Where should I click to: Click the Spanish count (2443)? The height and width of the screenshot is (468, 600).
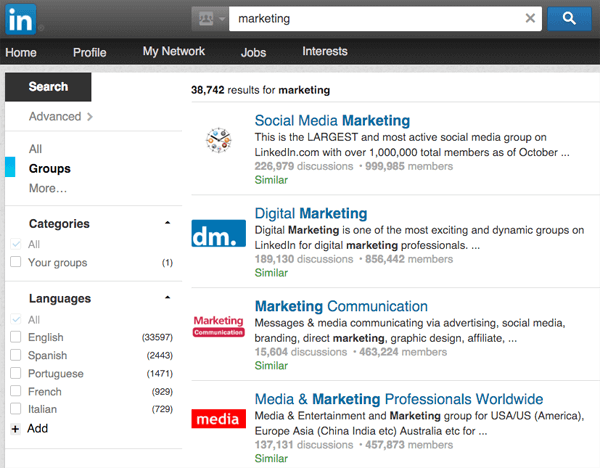coord(160,355)
